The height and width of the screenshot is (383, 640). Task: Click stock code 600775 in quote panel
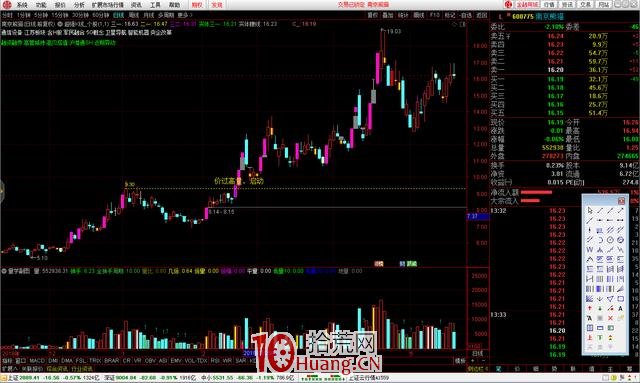pos(523,17)
